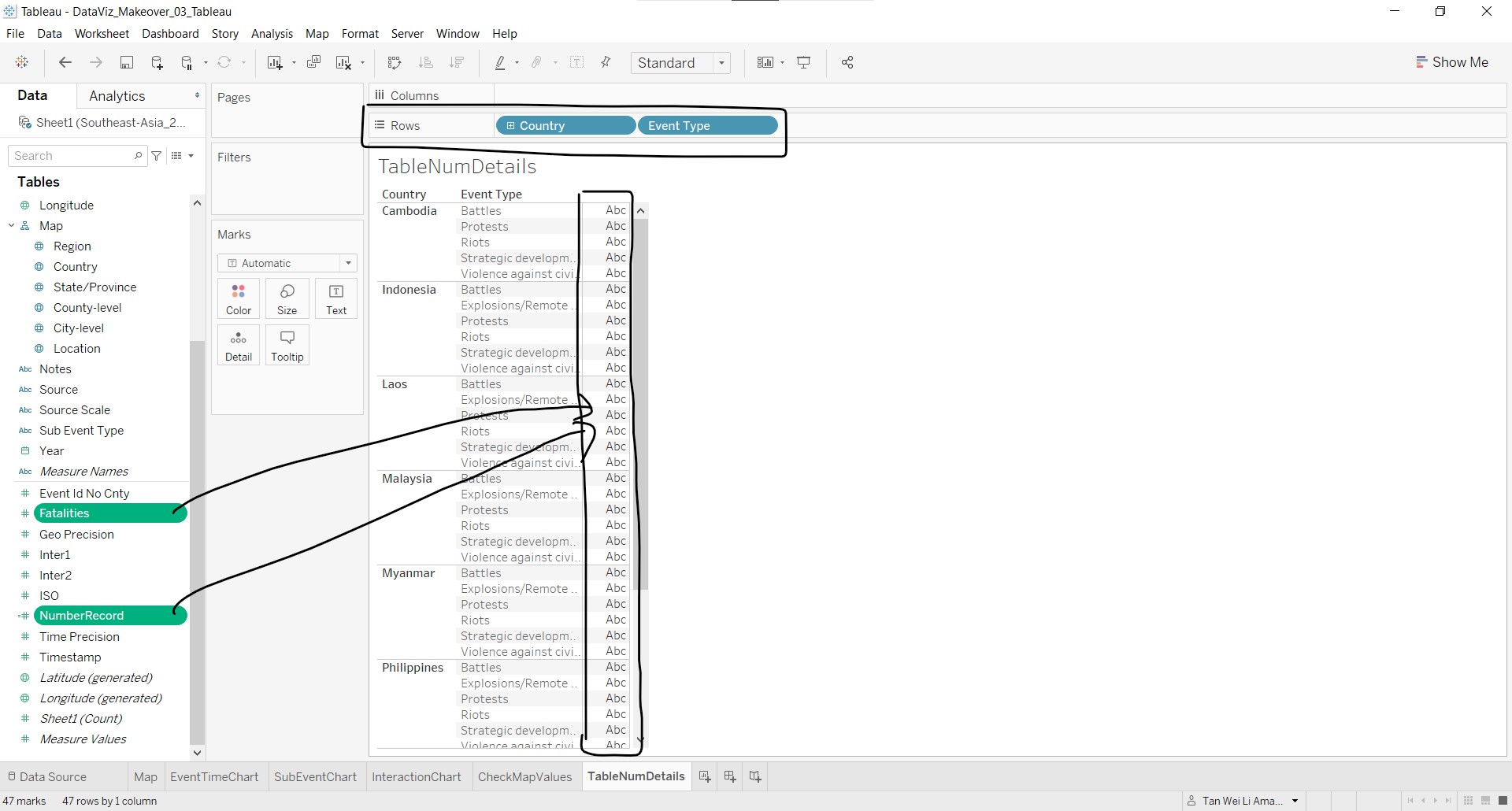Expand the Automatic mark type dropdown
Screen dimensions: 1512x811
click(348, 263)
